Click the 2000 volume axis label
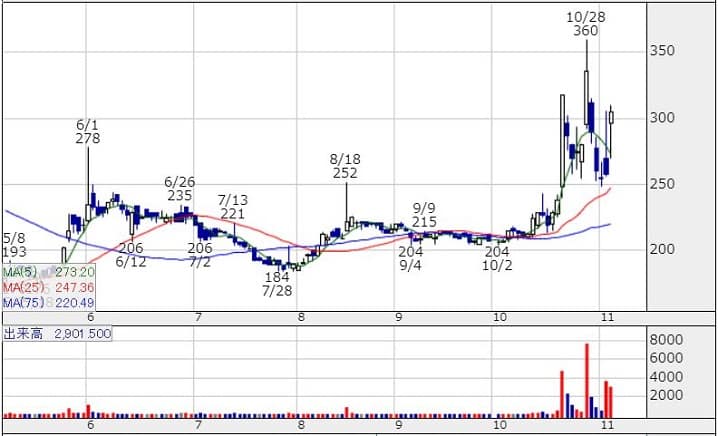Viewport: 718px width, 436px height. click(x=666, y=395)
